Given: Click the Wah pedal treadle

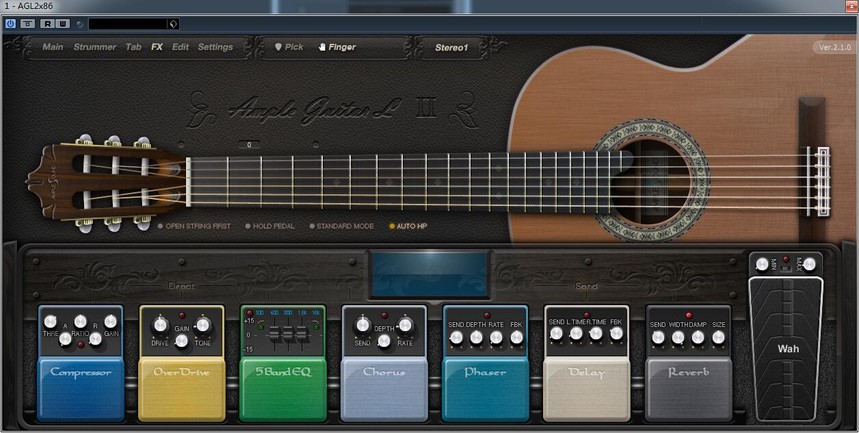Looking at the screenshot, I should [x=786, y=349].
